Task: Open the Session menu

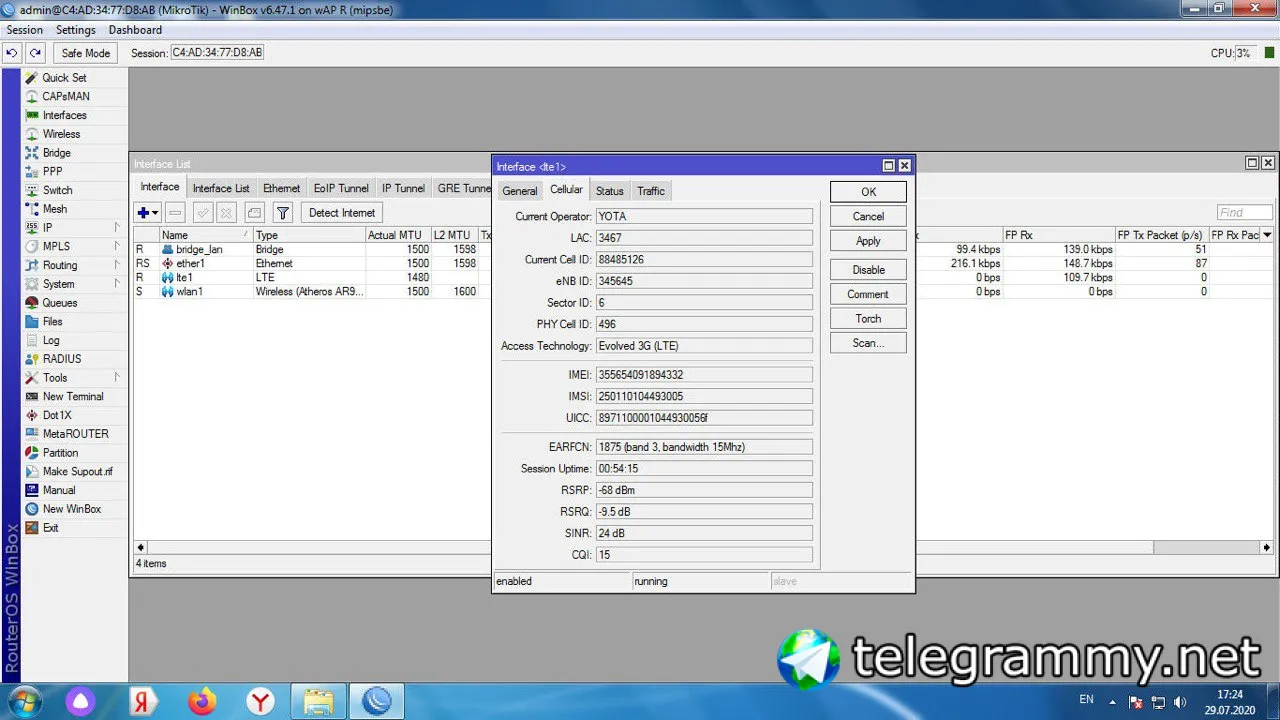Action: click(25, 30)
